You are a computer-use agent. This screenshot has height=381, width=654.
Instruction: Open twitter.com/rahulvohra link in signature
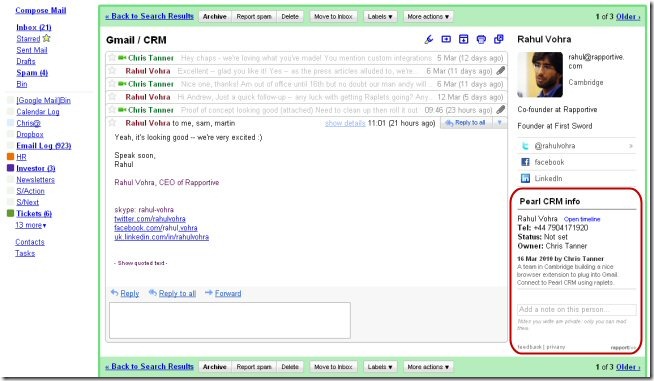pyautogui.click(x=150, y=219)
